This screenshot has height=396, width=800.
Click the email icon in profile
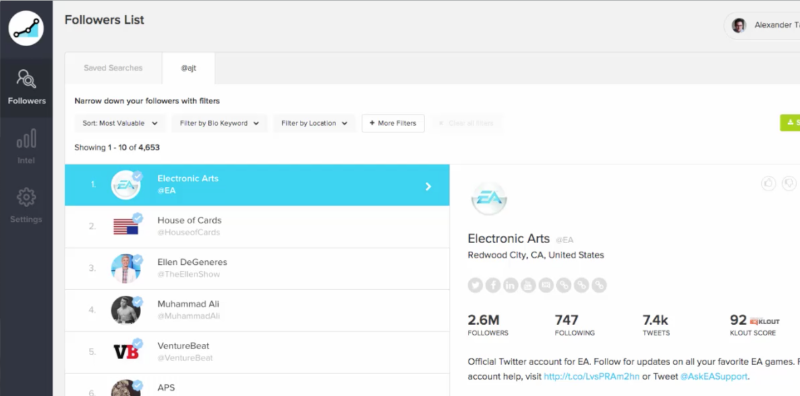tap(546, 285)
